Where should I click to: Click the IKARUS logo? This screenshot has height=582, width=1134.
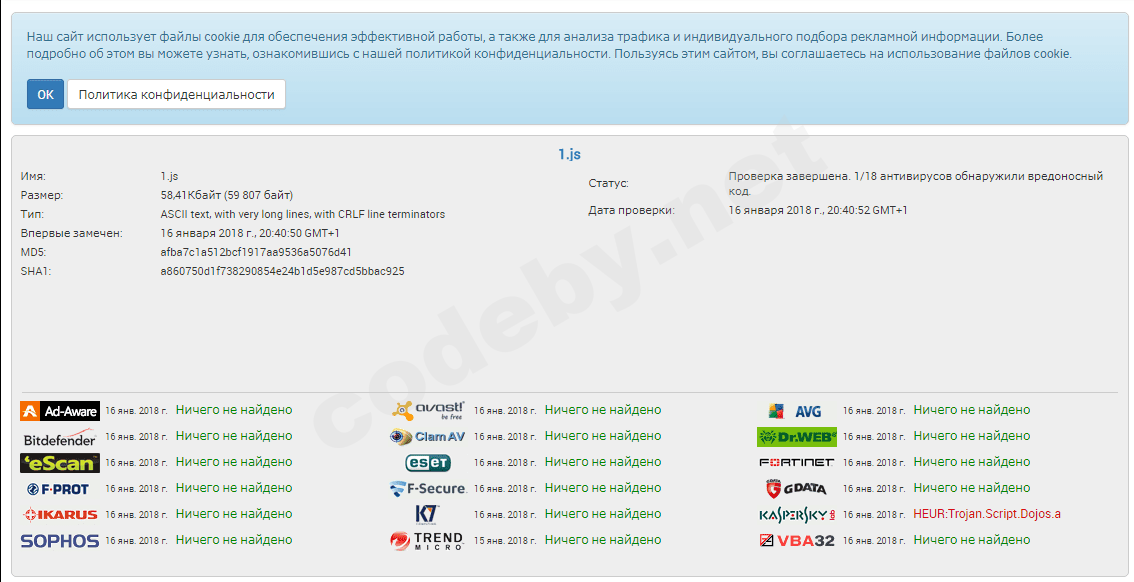pyautogui.click(x=60, y=515)
